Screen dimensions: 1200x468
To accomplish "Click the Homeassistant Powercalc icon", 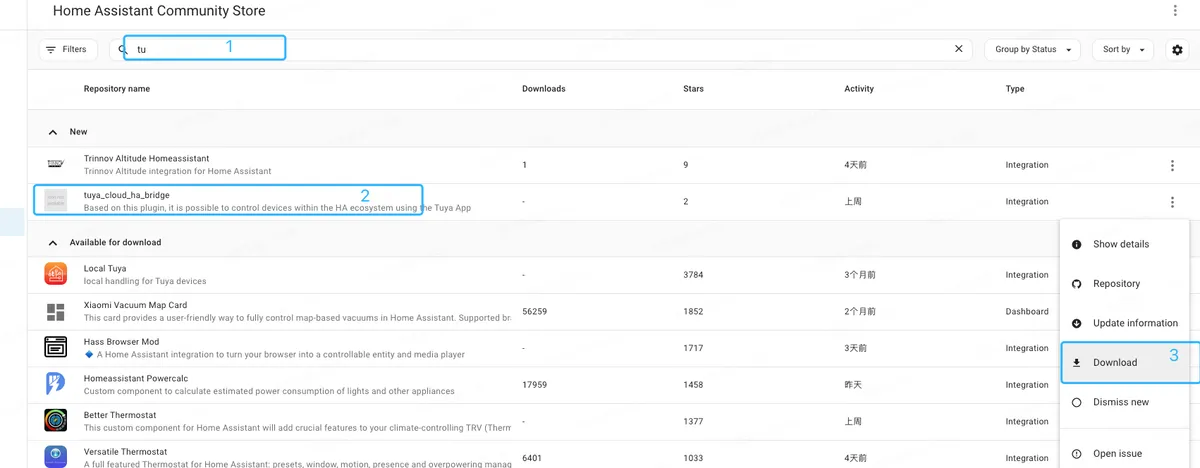I will pyautogui.click(x=56, y=384).
